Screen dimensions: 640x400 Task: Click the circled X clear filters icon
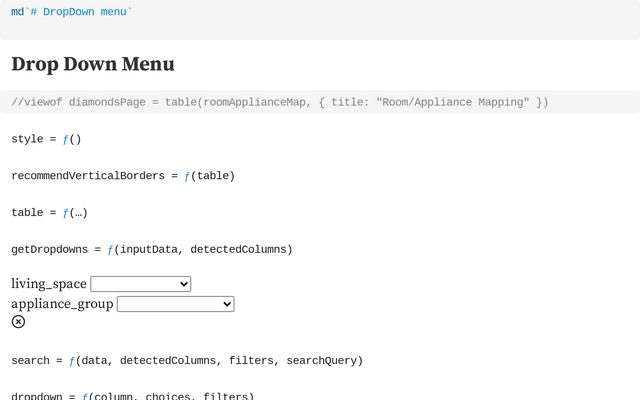pyautogui.click(x=18, y=321)
